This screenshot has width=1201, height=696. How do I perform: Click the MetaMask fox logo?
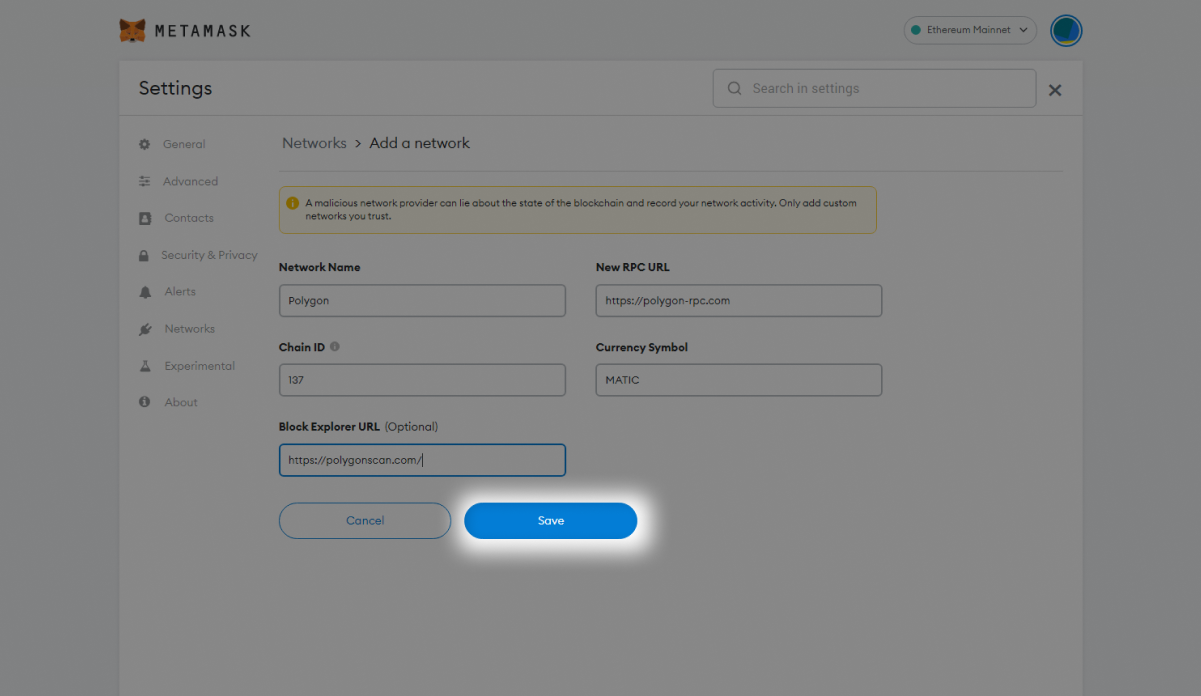132,31
